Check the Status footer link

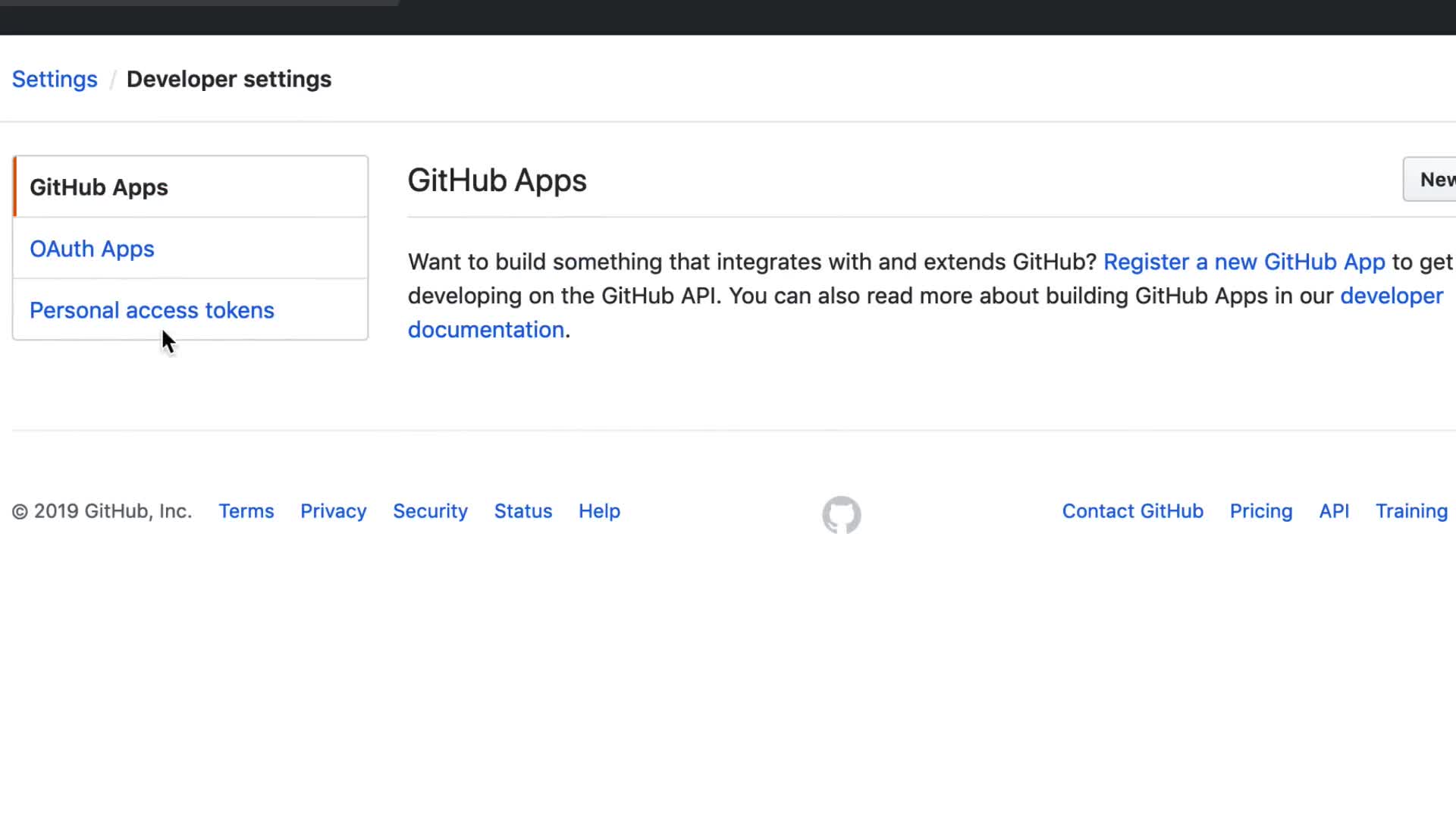(x=522, y=511)
